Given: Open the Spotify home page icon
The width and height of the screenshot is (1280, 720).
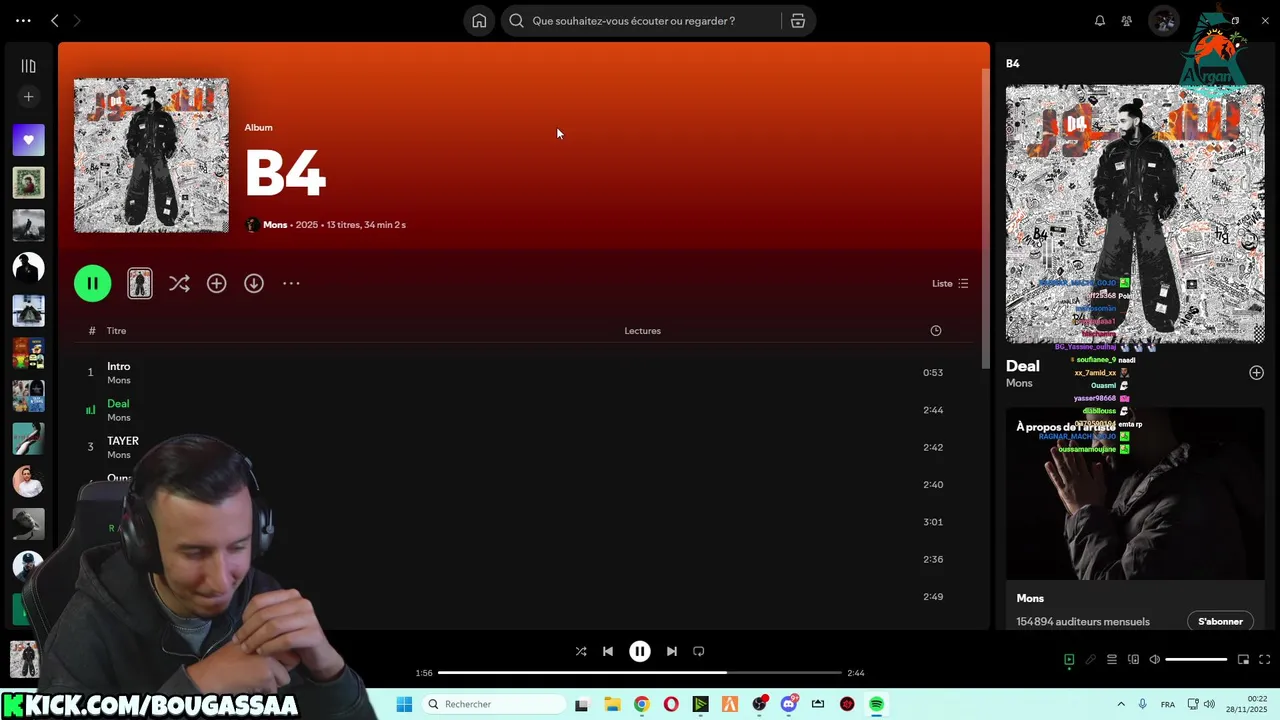Looking at the screenshot, I should click(x=479, y=21).
